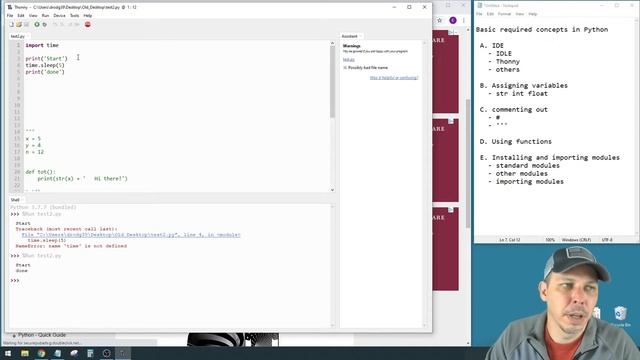640x360 pixels.
Task: Click Calculator icon in taskbar
Action: [90, 353]
